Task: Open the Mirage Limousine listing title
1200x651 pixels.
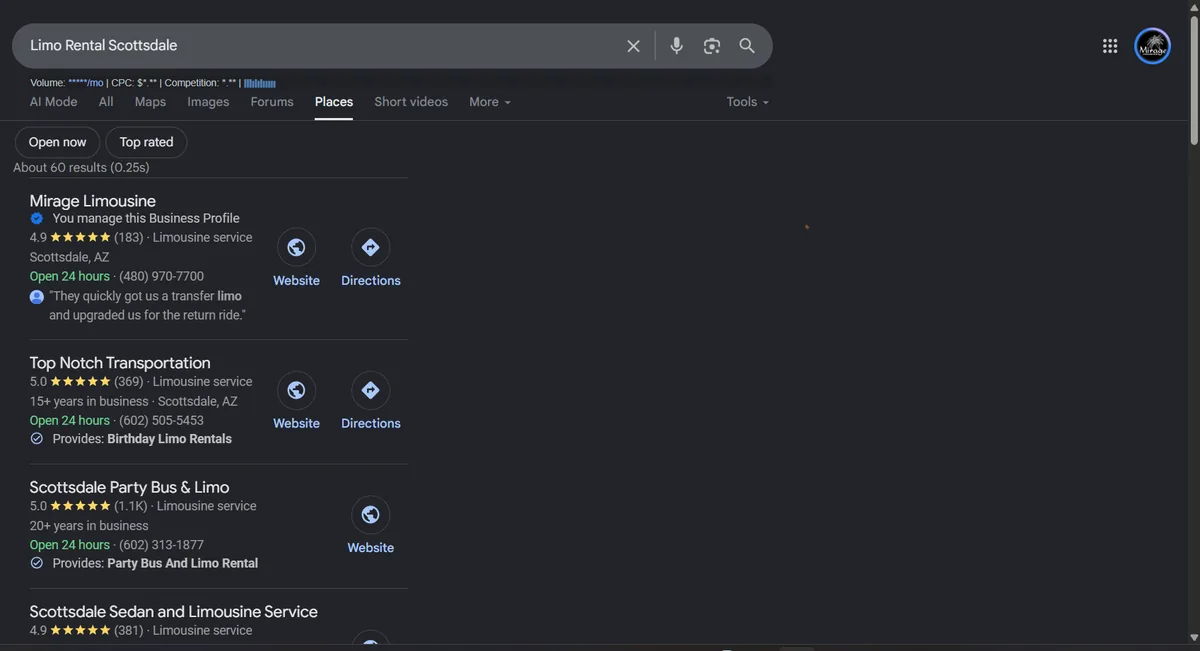Action: [x=93, y=201]
